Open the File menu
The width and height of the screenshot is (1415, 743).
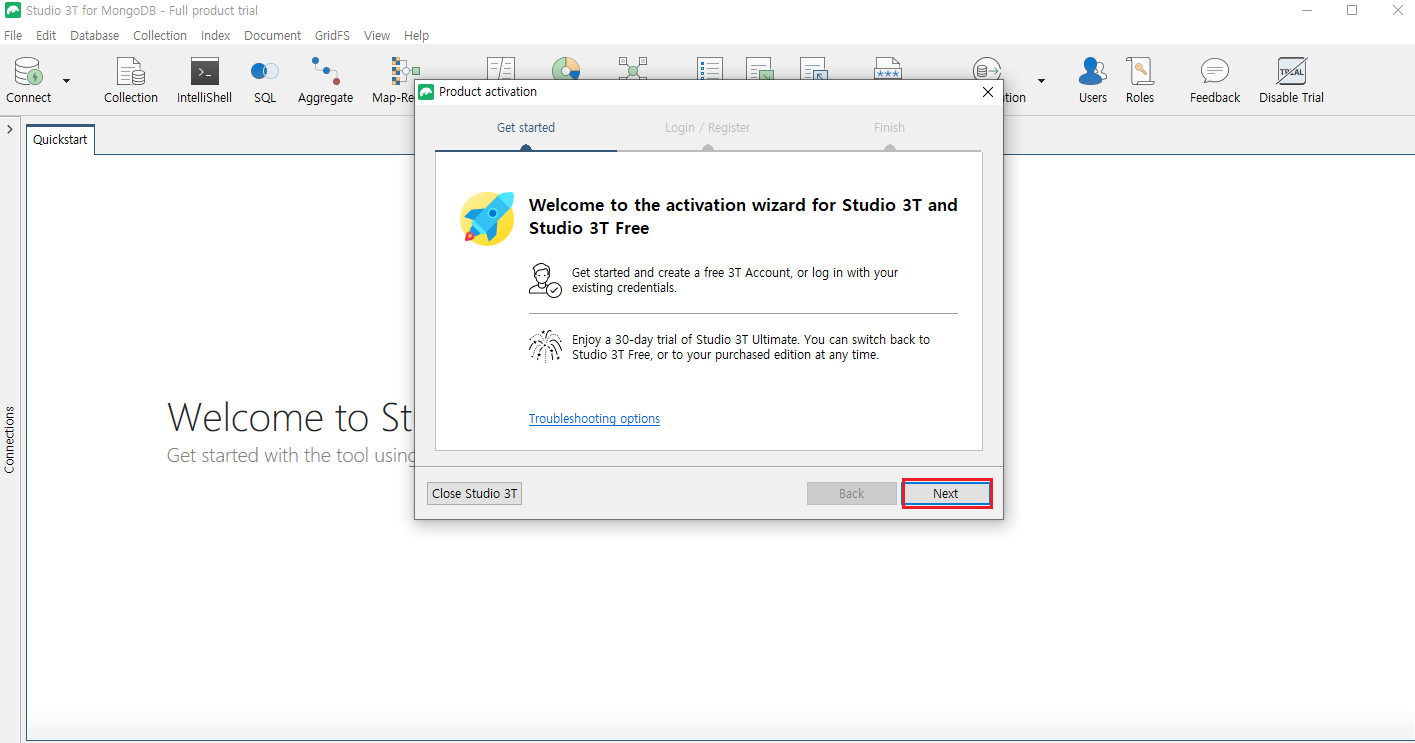[13, 35]
